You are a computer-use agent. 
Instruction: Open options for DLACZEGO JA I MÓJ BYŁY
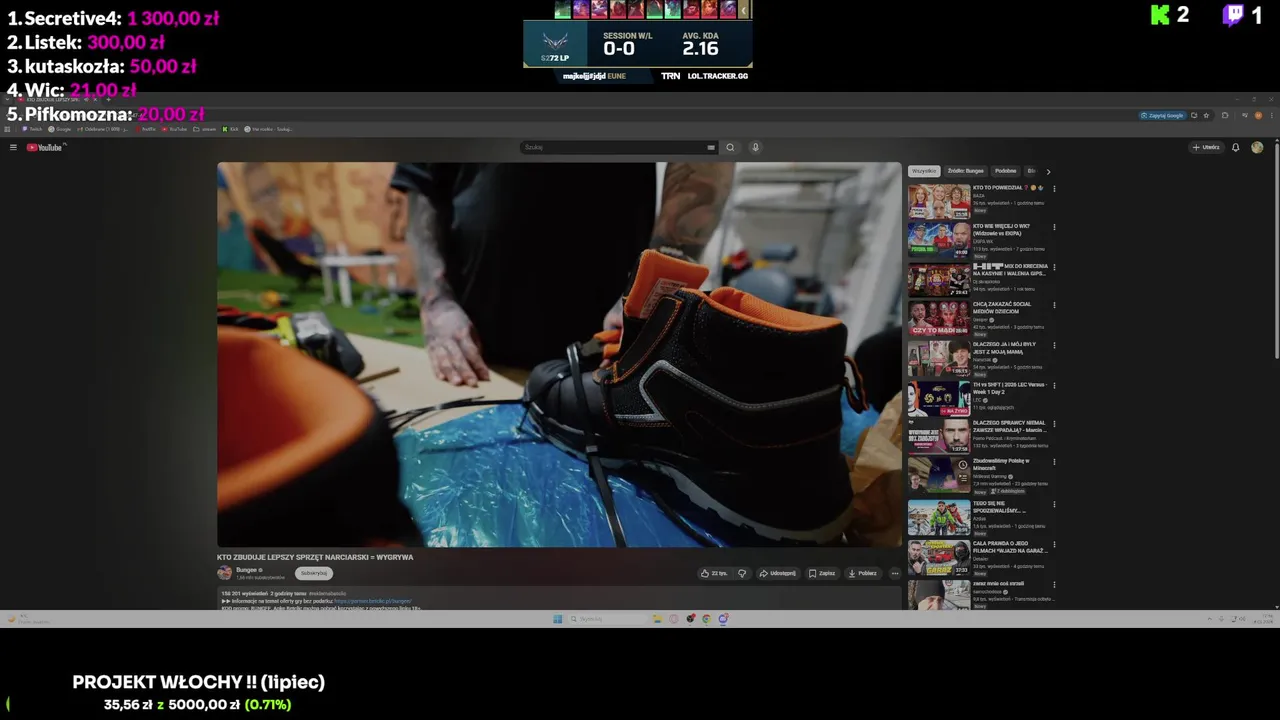pos(1054,346)
